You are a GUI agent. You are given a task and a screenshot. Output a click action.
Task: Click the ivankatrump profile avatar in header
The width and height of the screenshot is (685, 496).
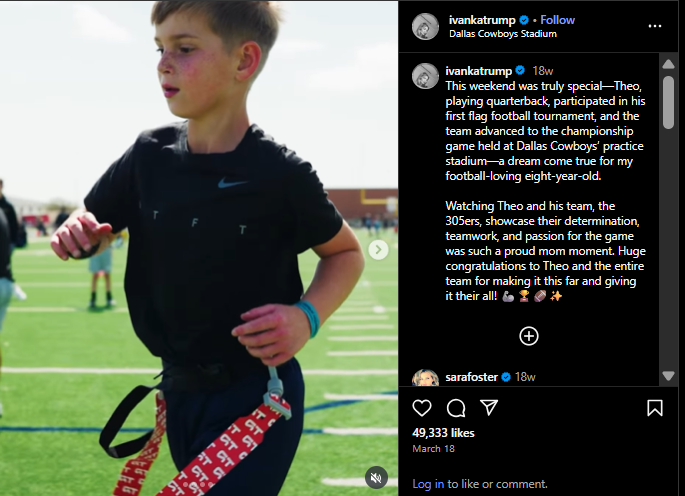[x=425, y=27]
